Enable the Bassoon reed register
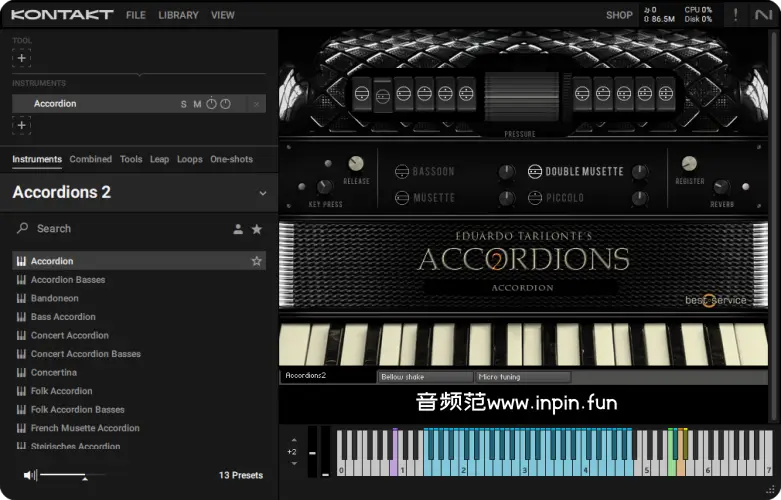Image resolution: width=781 pixels, height=500 pixels. point(402,171)
